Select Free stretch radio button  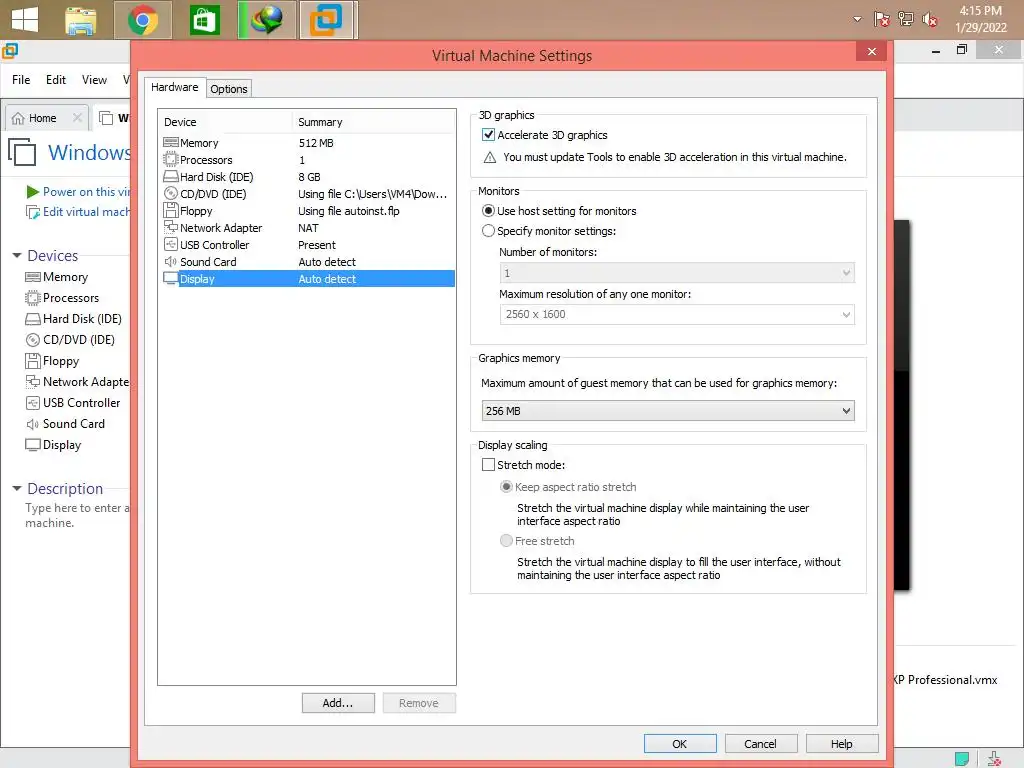coord(506,541)
